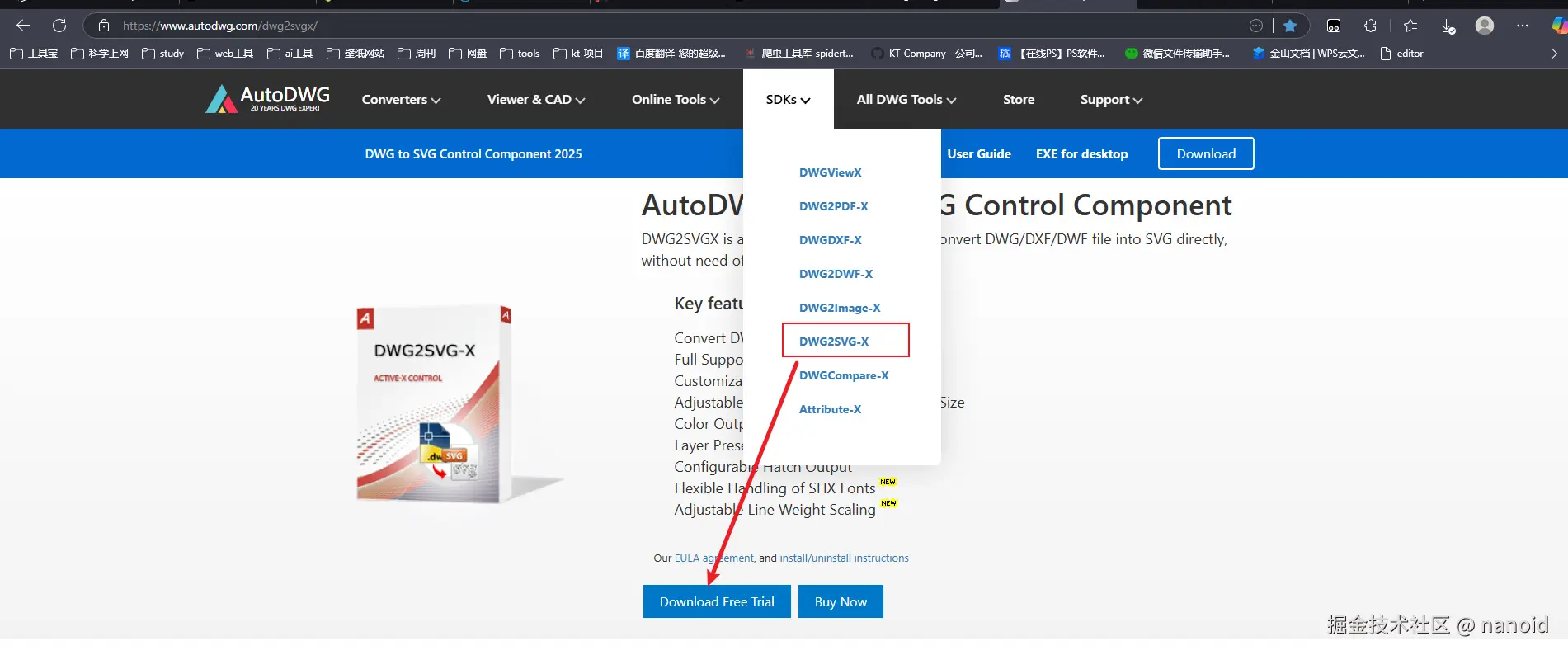Click the Buy Now button
This screenshot has width=1568, height=655.
point(841,601)
